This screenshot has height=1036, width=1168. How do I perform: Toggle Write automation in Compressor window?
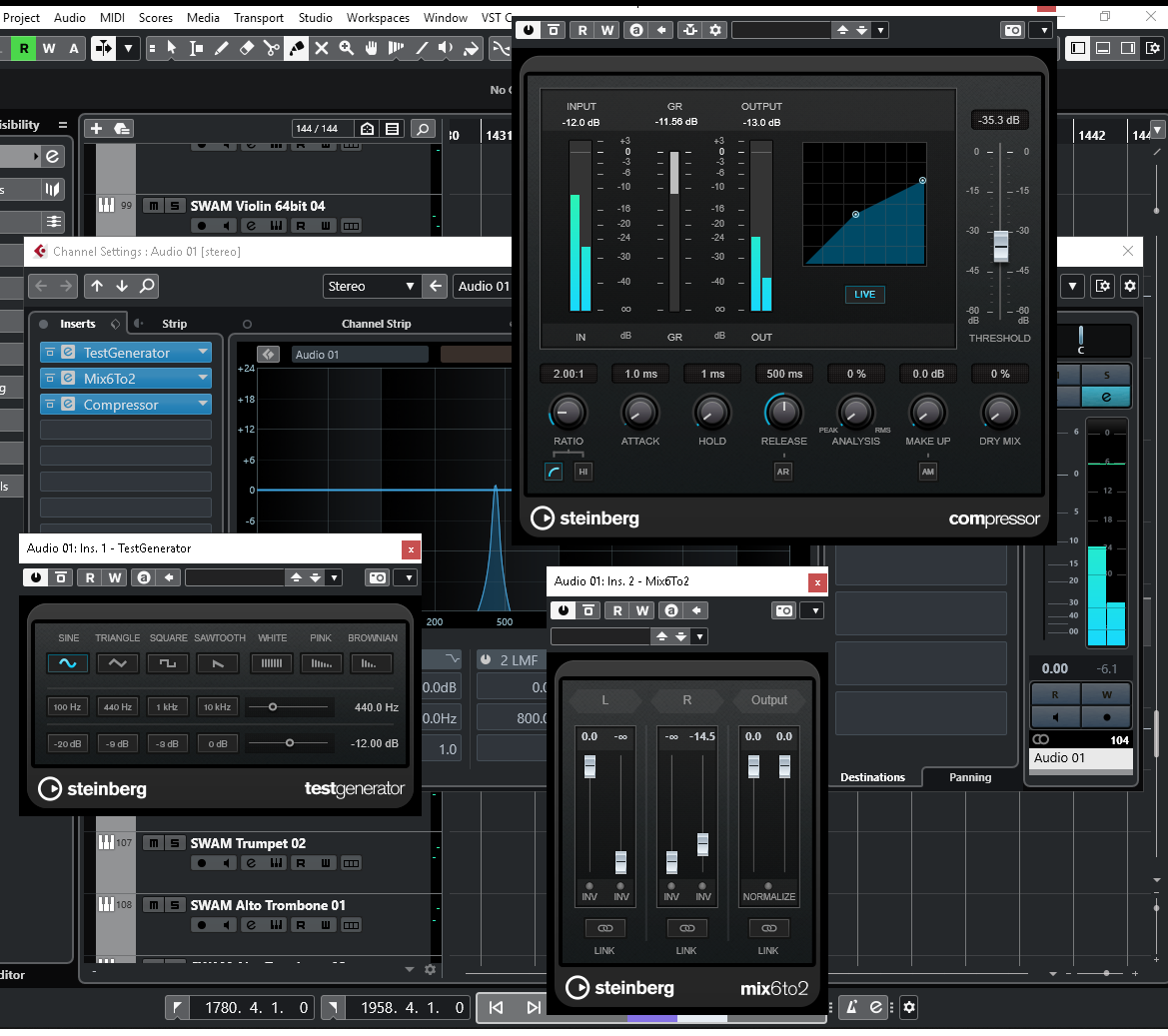tap(607, 30)
